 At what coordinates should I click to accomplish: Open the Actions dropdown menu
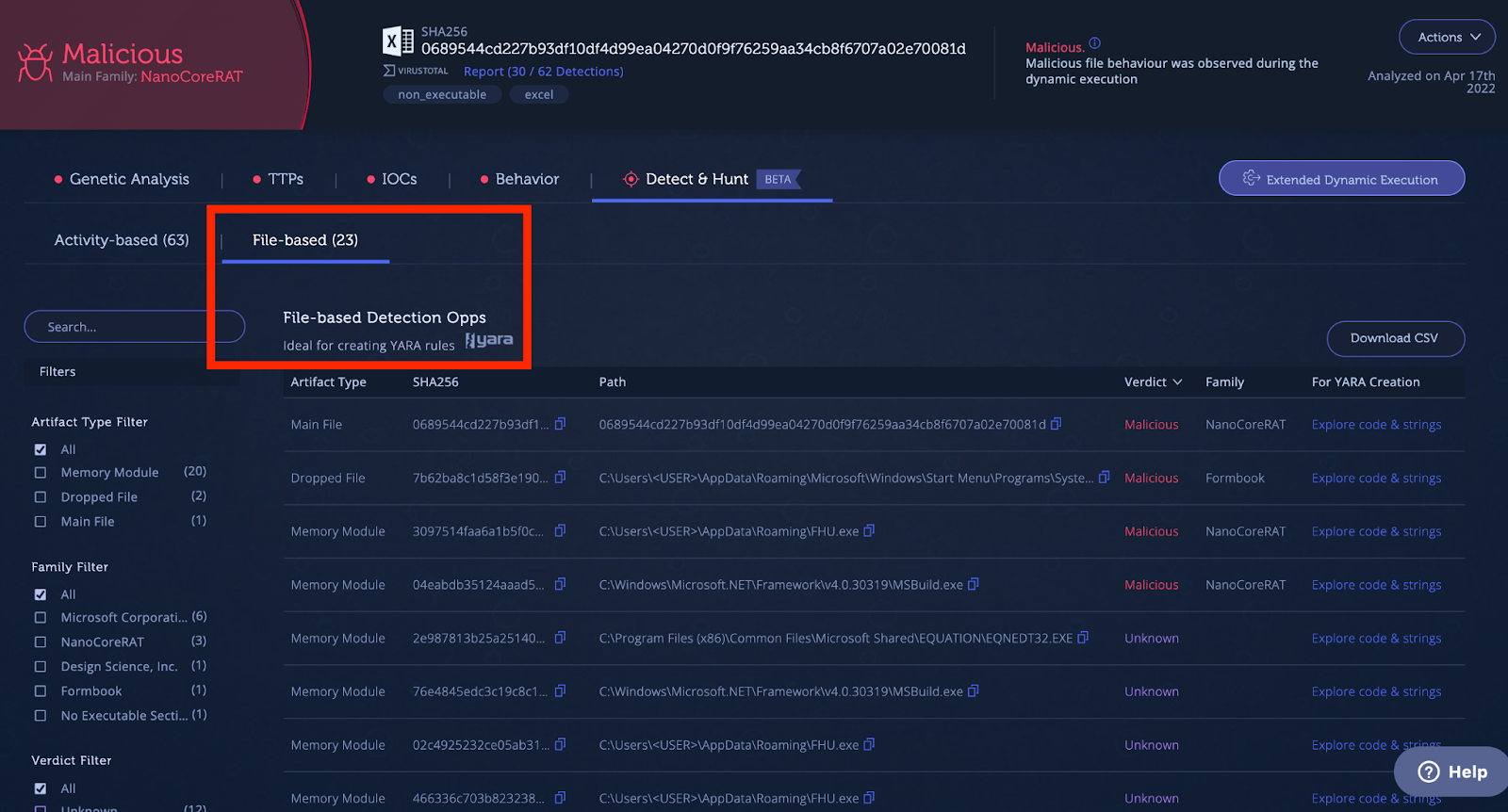1447,37
